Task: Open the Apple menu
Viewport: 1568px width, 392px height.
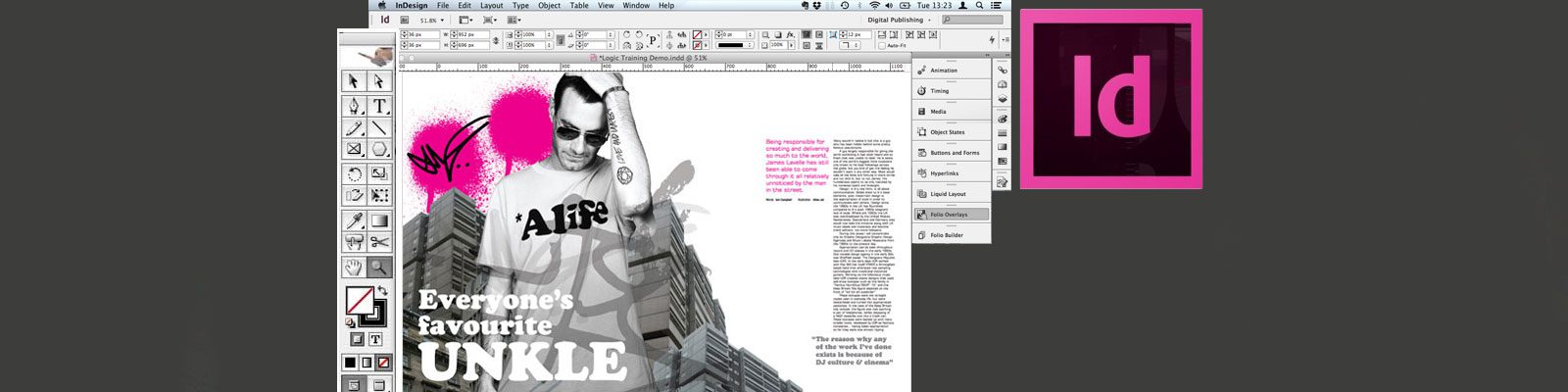Action: pos(381,6)
